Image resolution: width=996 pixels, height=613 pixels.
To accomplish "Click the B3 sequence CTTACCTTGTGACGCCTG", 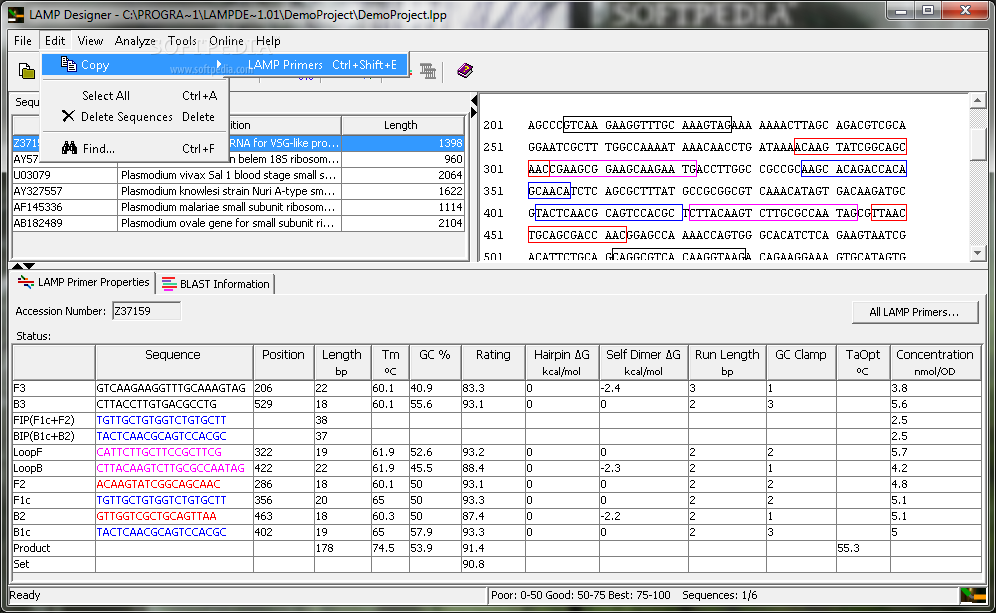I will coord(156,404).
